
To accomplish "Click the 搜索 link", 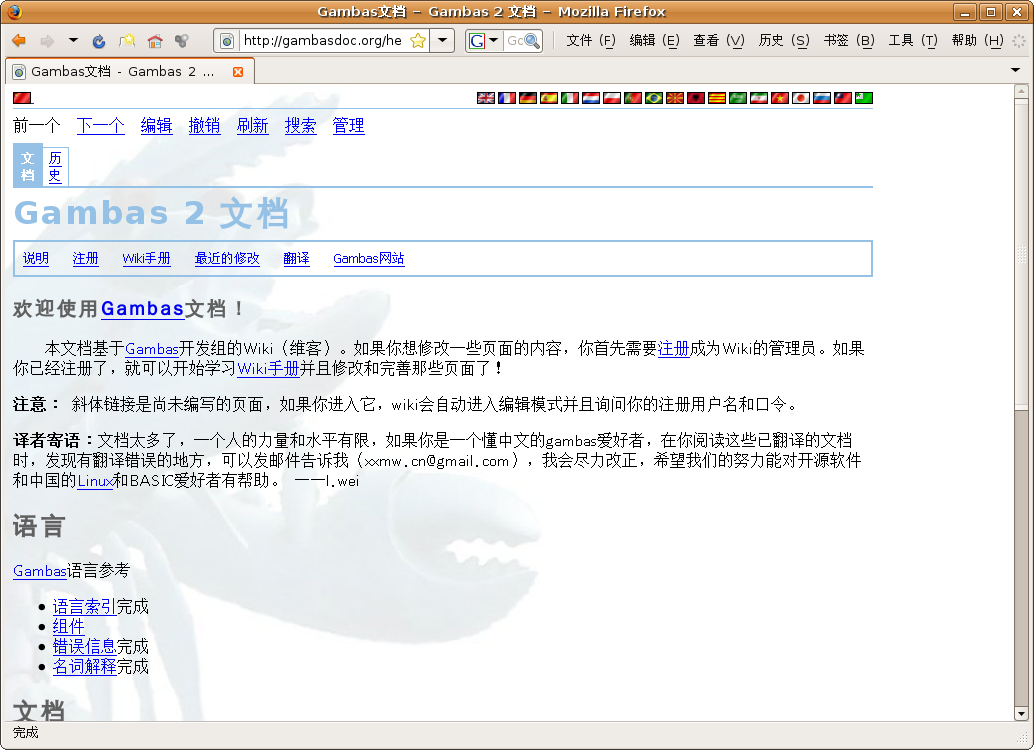I will click(301, 125).
